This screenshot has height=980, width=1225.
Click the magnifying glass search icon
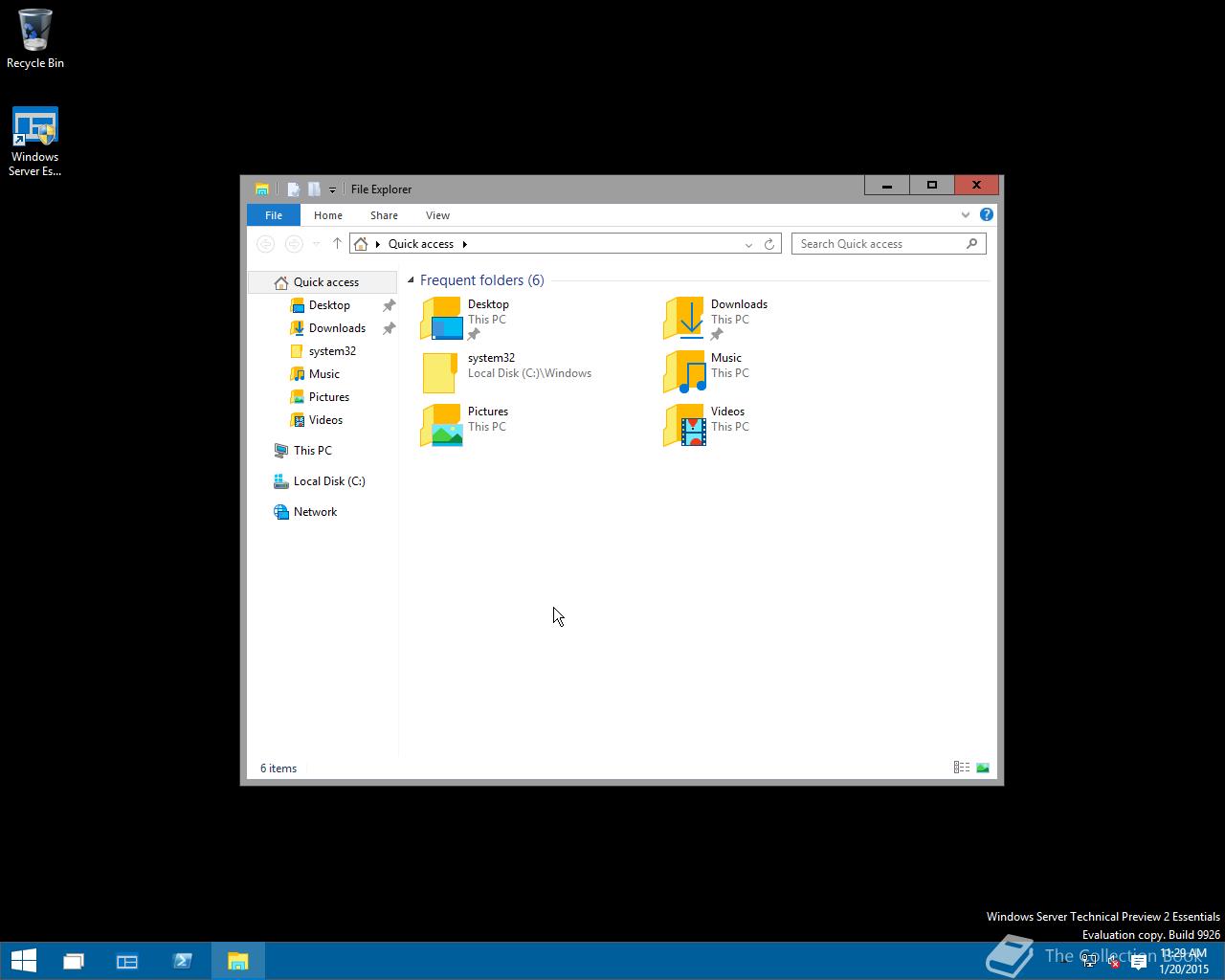click(972, 243)
